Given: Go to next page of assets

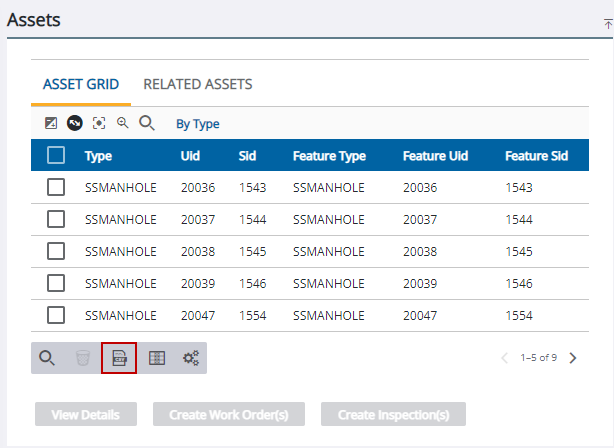Looking at the screenshot, I should 573,357.
